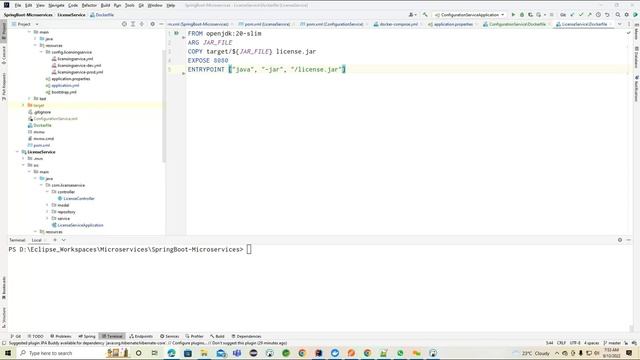Image resolution: width=640 pixels, height=360 pixels.
Task: Open Search Everywhere magnifier icon
Action: tap(618, 15)
